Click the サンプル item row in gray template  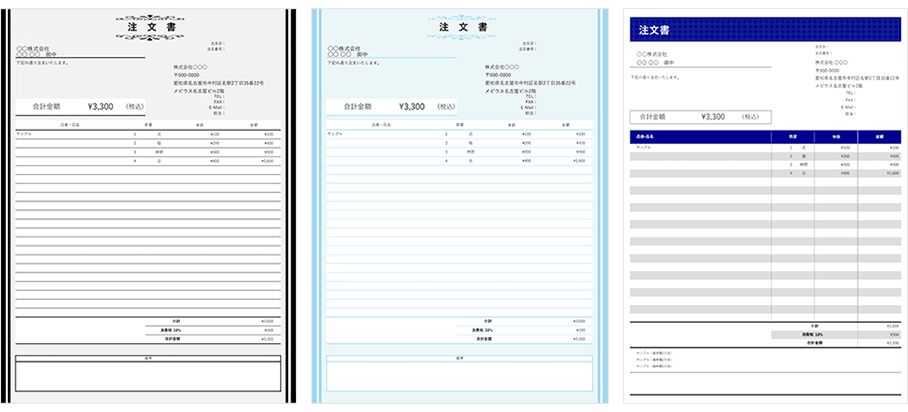[148, 133]
